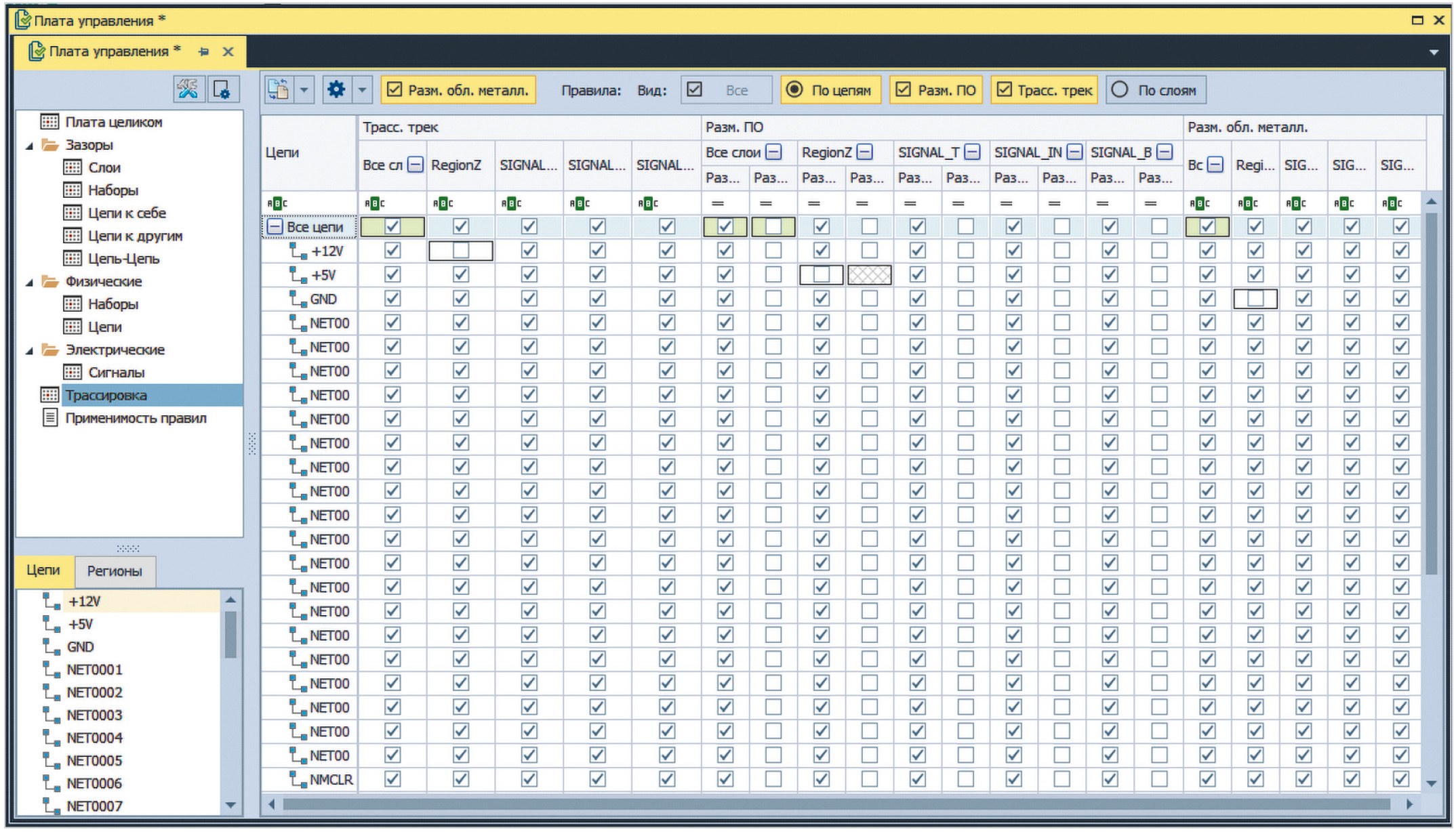Select Трассировка in the tree

pos(106,395)
